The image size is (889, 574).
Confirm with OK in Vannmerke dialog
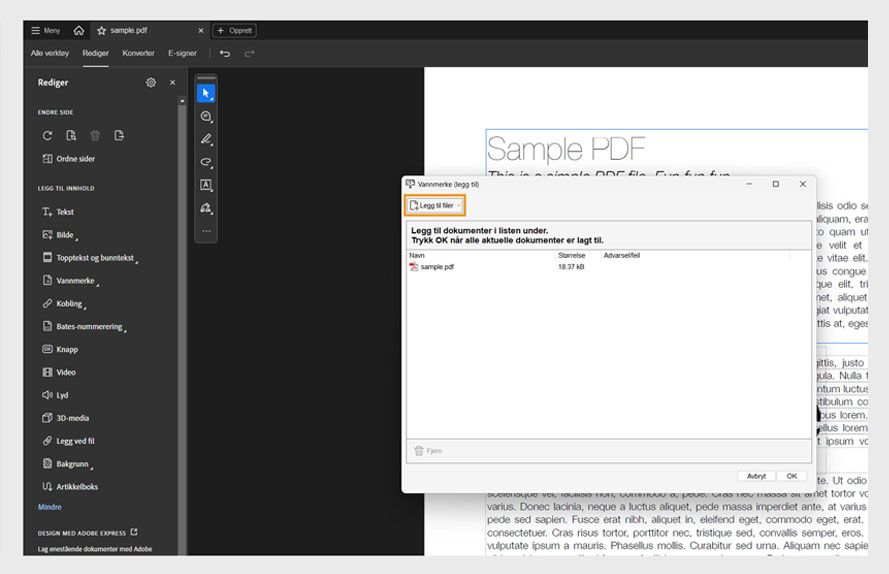791,476
